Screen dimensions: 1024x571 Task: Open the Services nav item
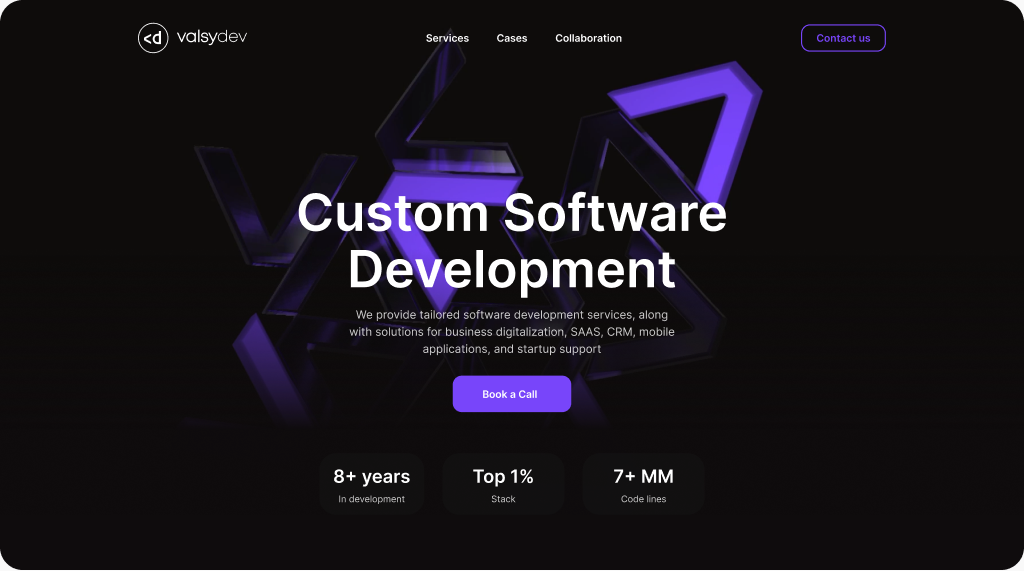tap(447, 38)
